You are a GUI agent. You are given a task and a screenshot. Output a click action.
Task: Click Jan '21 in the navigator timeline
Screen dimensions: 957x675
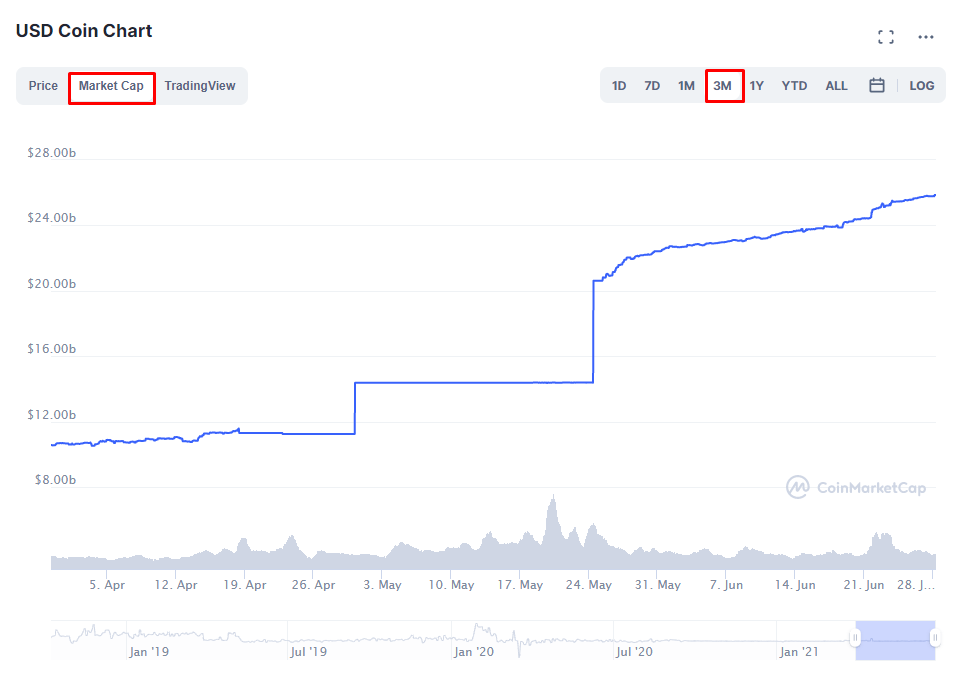799,652
